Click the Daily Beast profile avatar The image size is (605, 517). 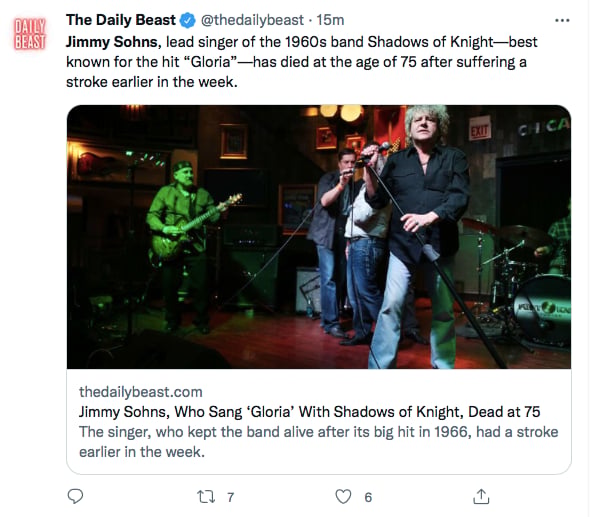[x=30, y=34]
